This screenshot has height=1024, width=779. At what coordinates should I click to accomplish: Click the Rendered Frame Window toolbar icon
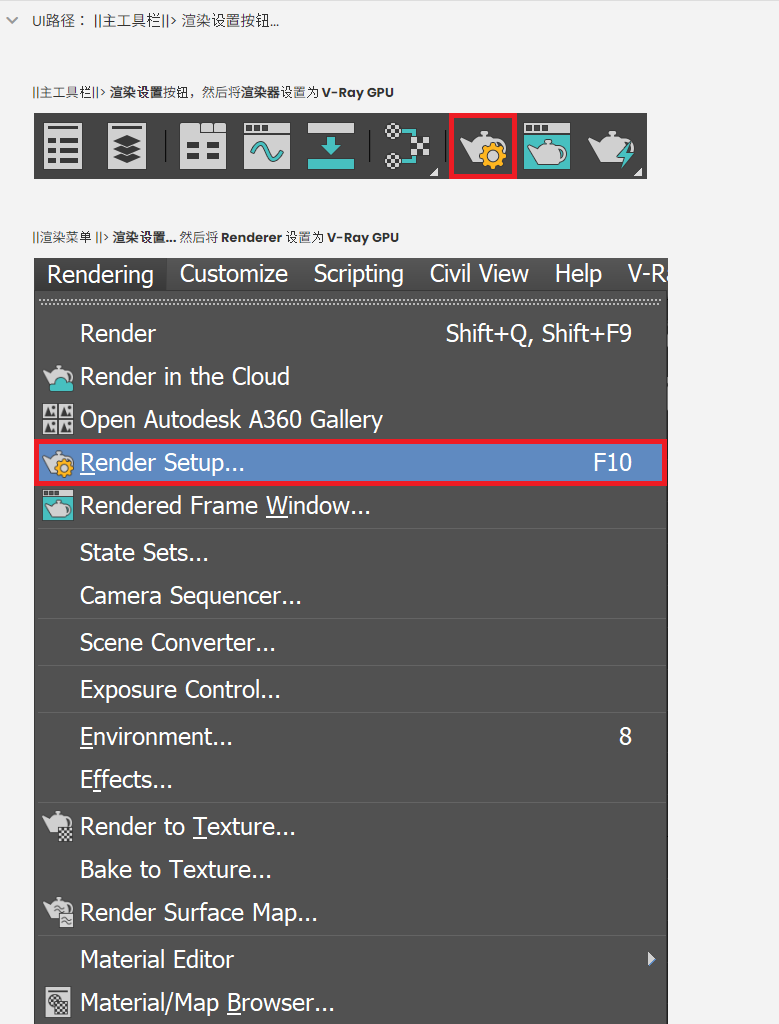point(547,146)
